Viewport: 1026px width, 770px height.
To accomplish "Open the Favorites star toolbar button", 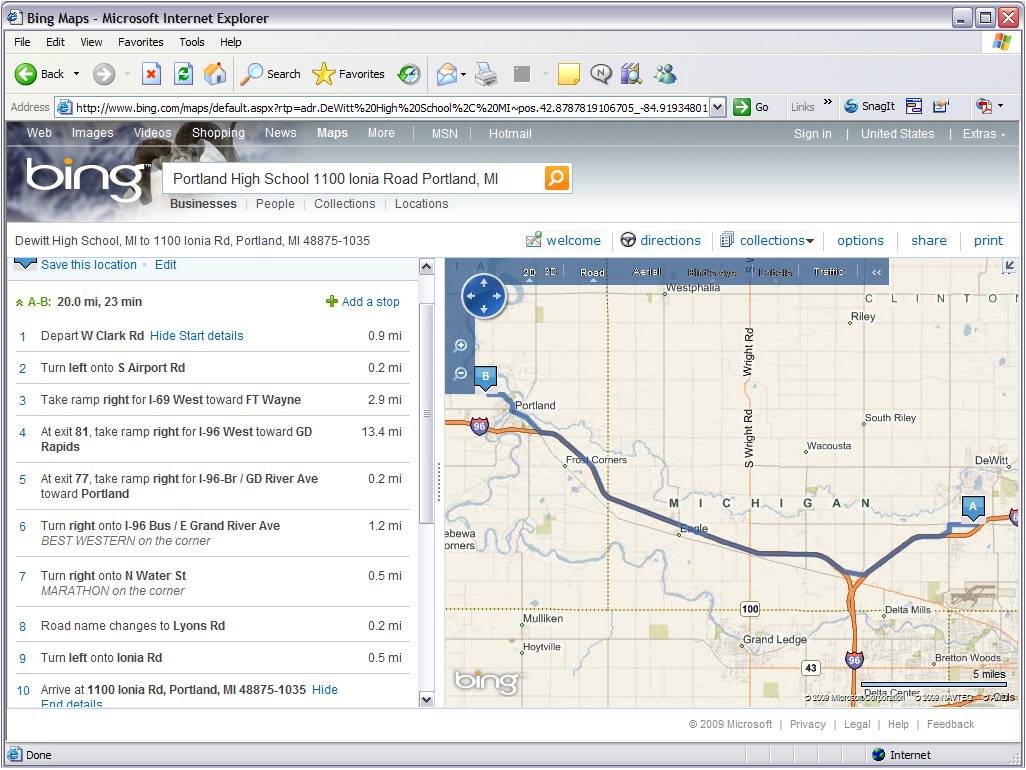I will point(348,74).
